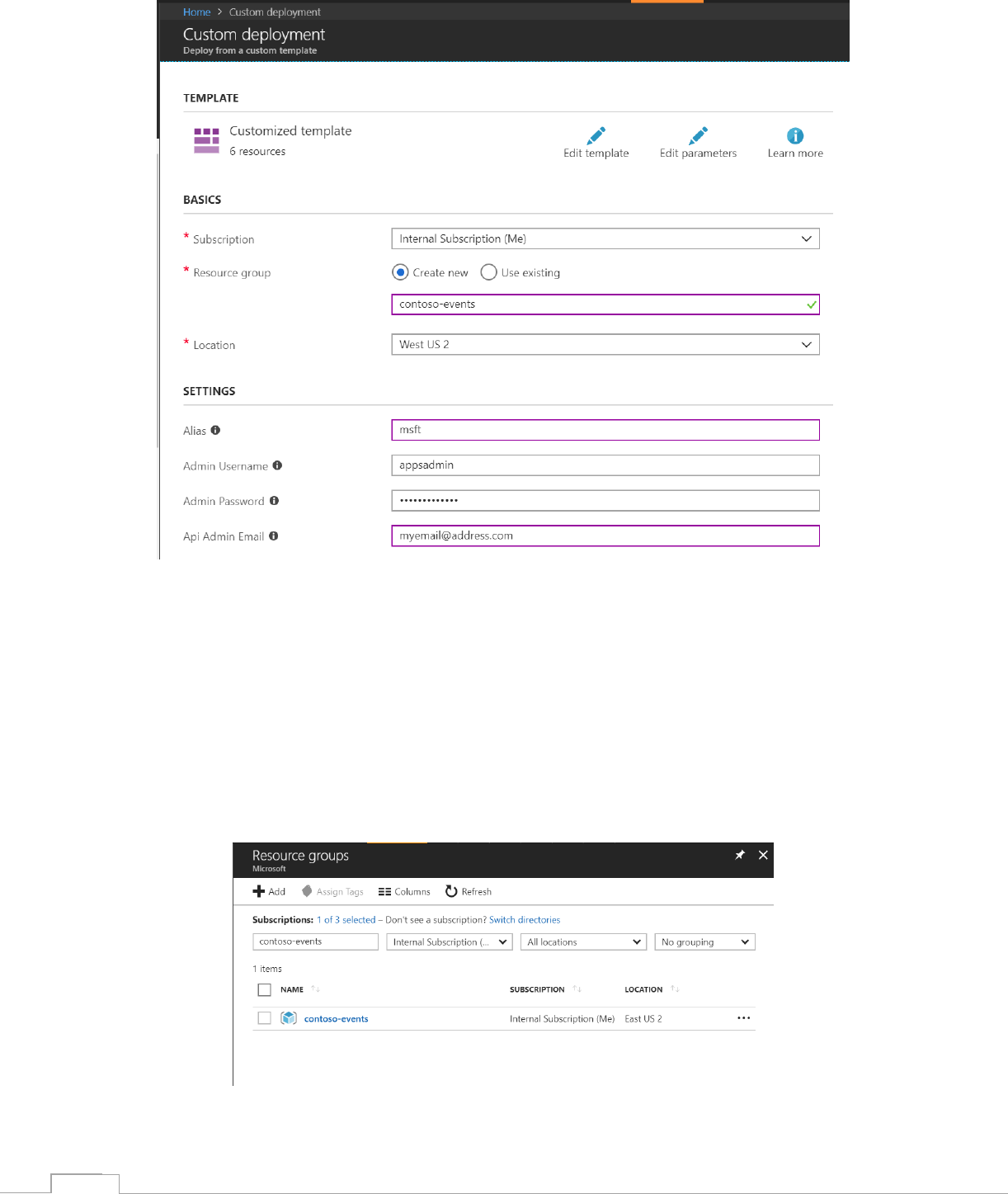Image resolution: width=1008 pixels, height=1194 pixels.
Task: Open the Subscription dropdown
Action: pos(605,238)
